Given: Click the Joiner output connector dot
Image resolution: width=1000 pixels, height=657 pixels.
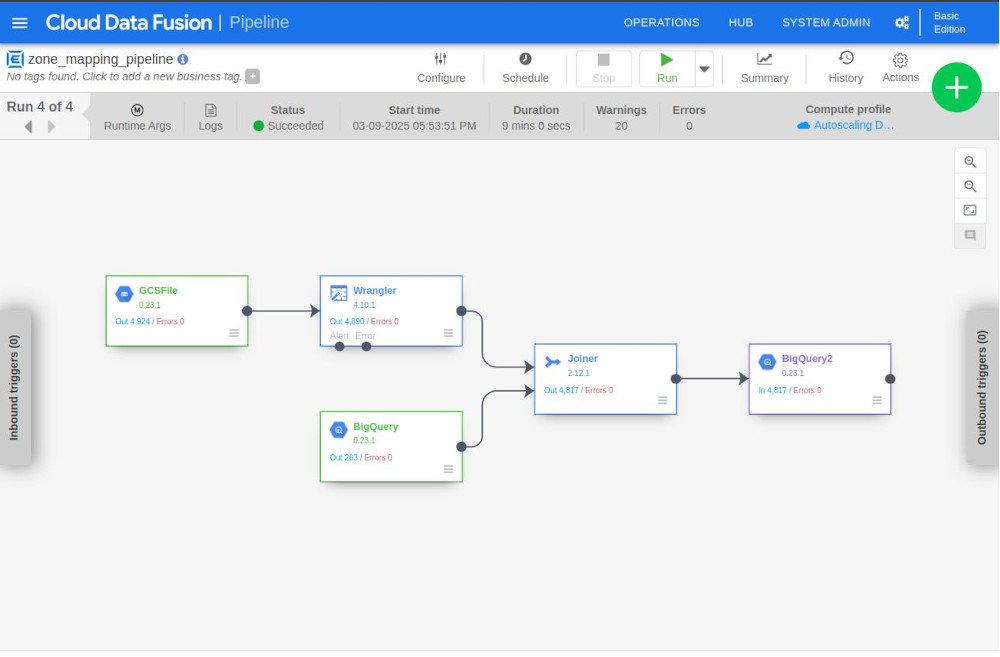Looking at the screenshot, I should [676, 380].
